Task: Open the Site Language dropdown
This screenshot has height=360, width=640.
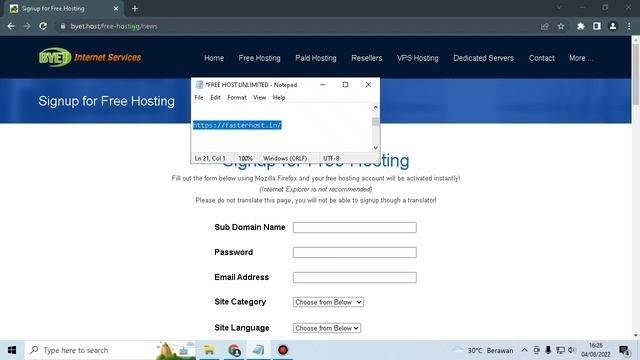Action: coord(327,328)
